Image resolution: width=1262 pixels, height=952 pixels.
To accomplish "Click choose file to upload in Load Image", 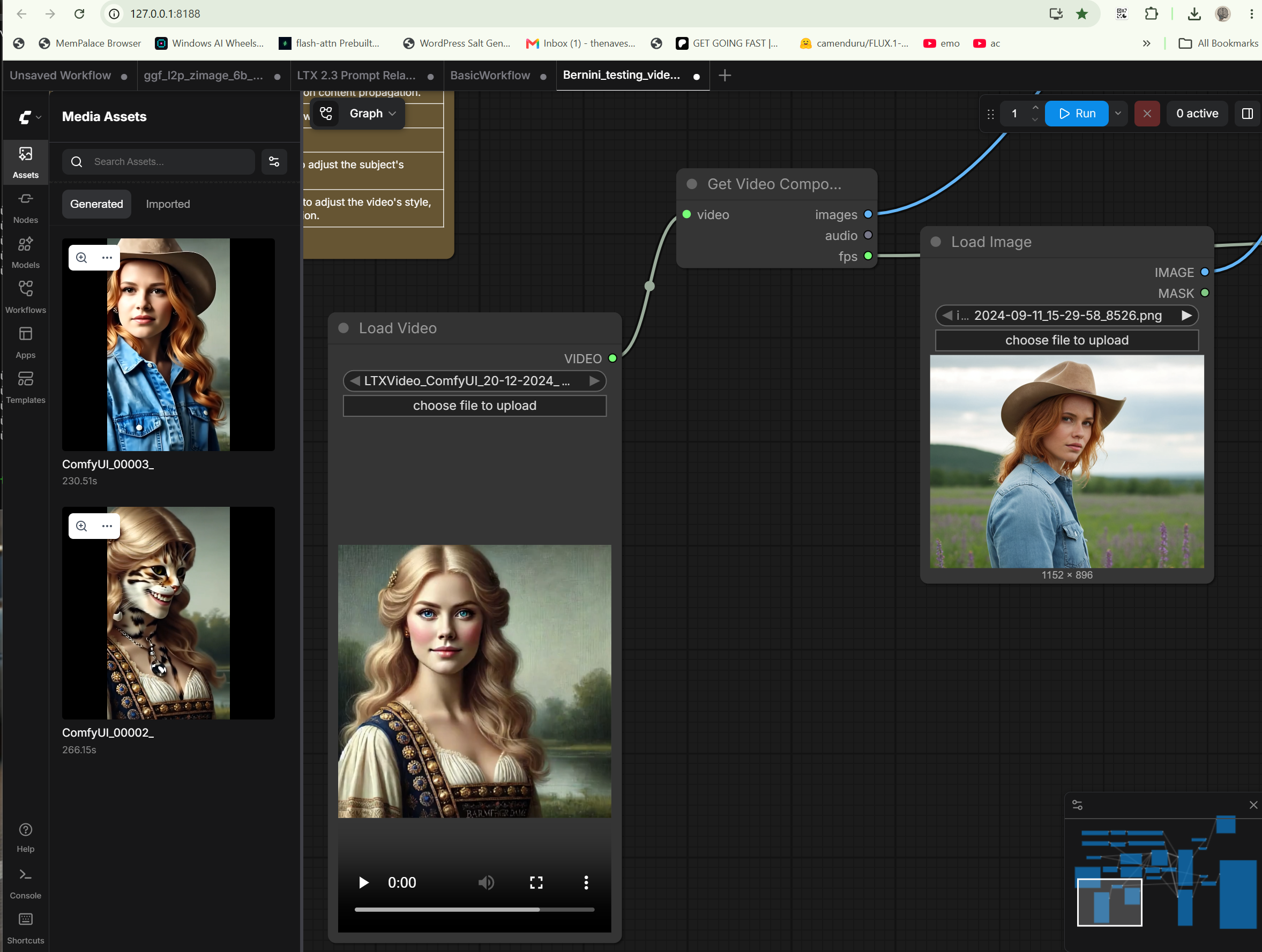I will point(1067,341).
